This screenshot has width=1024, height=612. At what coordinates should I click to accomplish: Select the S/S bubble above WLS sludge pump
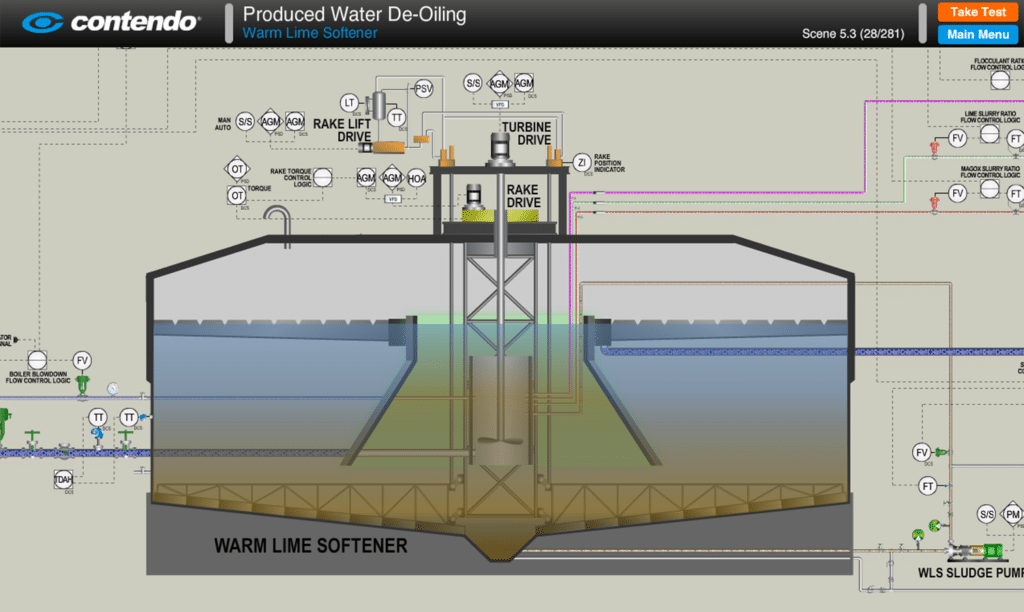point(987,514)
